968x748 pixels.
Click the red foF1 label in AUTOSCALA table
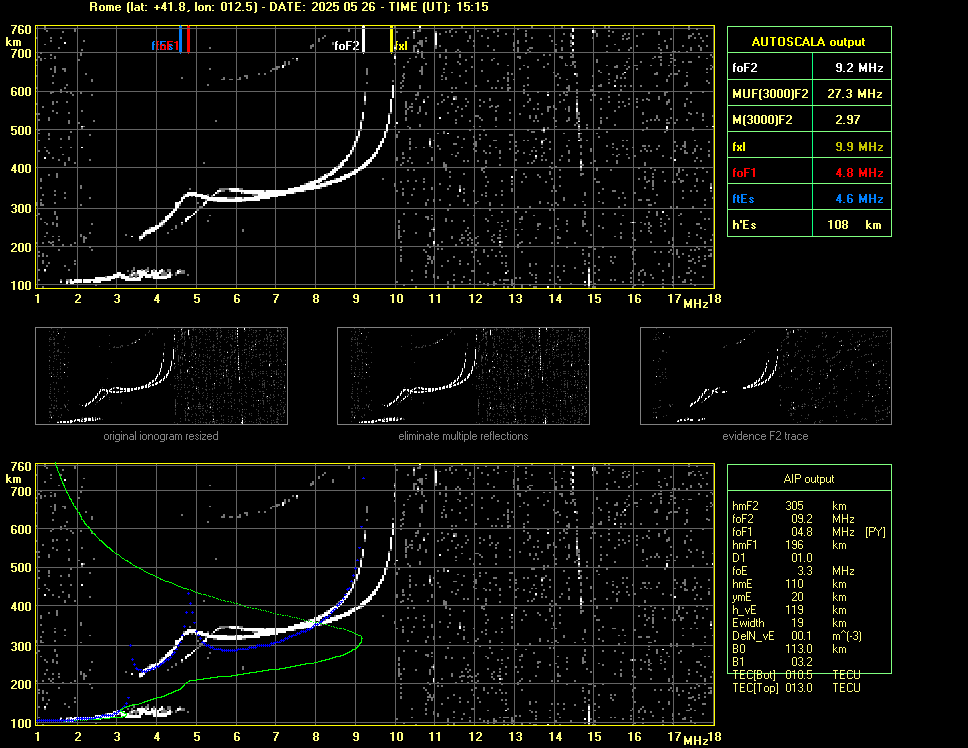[744, 173]
